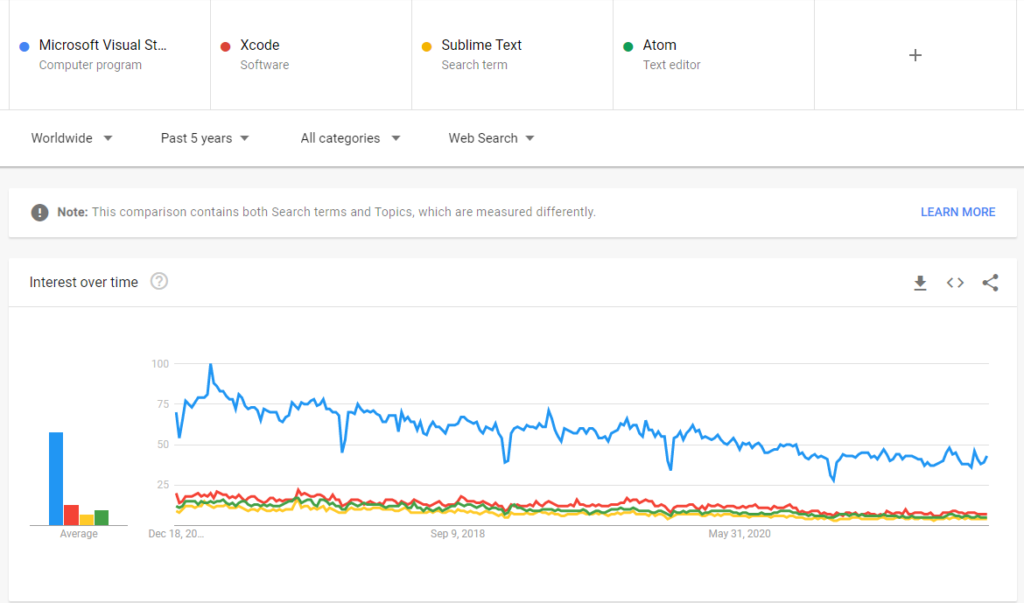The image size is (1024, 603).
Task: Open help for Interest over time
Action: click(x=159, y=281)
